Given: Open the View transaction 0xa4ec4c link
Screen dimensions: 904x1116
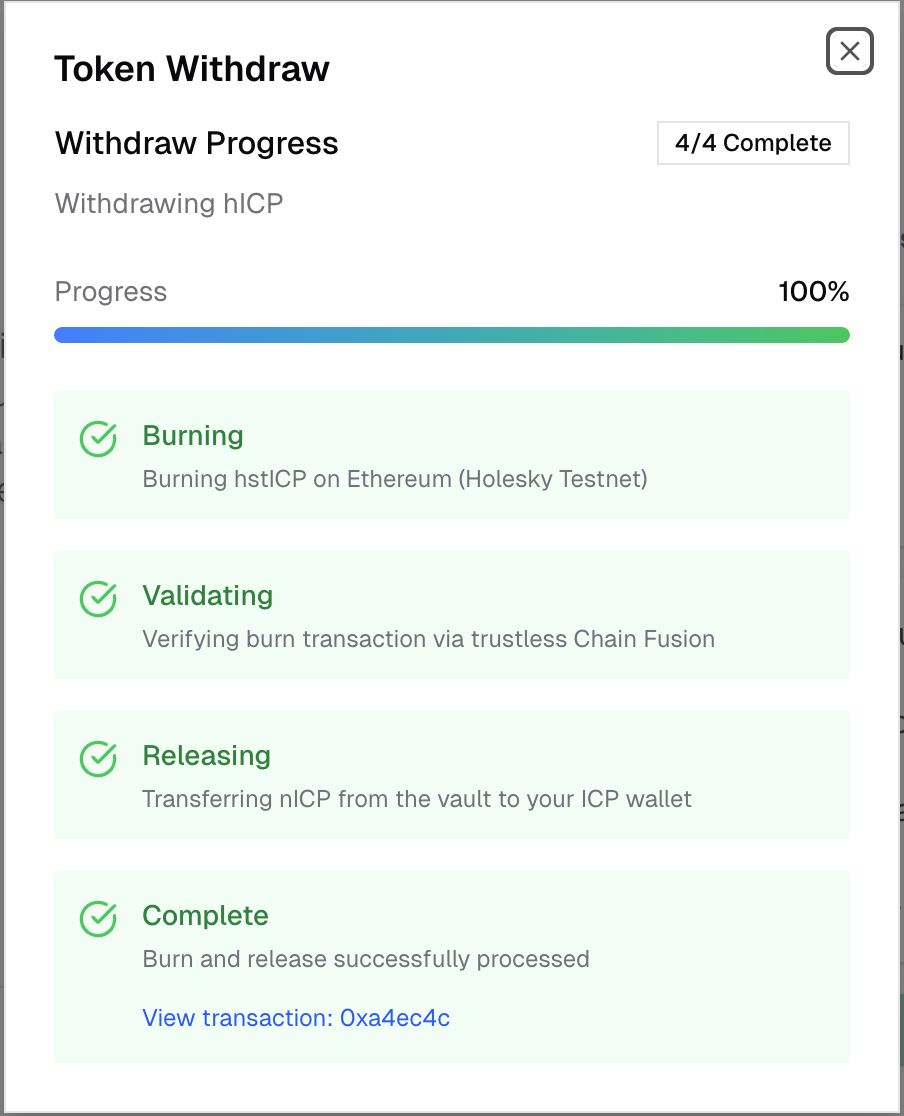Looking at the screenshot, I should [296, 1018].
